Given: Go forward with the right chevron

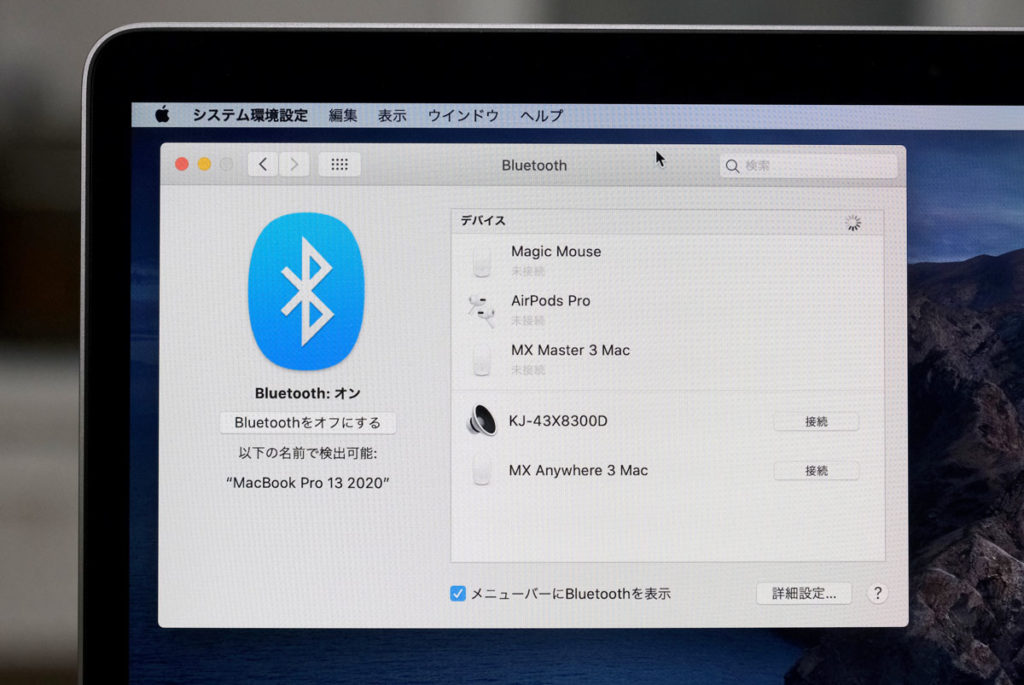Looking at the screenshot, I should 294,164.
